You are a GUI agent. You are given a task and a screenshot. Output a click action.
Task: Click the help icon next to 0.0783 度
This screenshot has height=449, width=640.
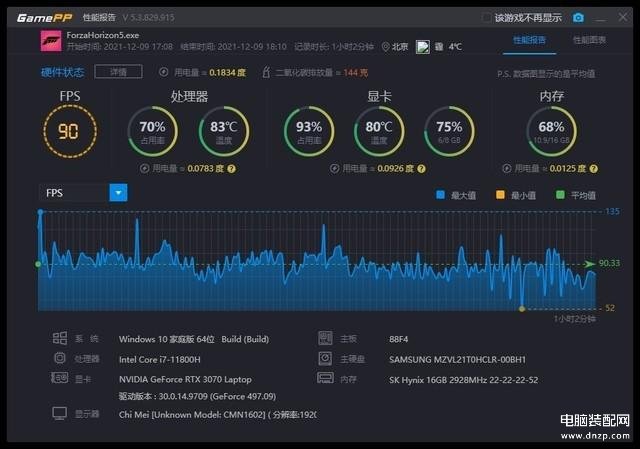pos(231,169)
